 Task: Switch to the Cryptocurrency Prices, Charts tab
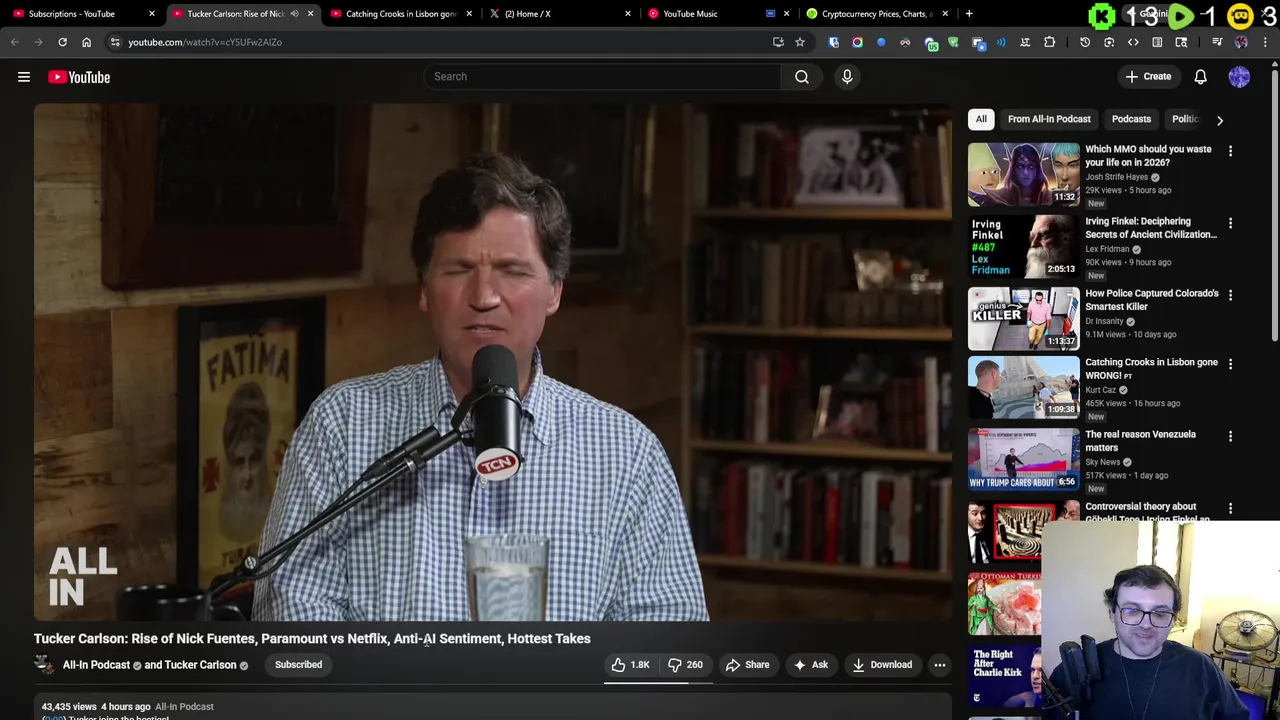click(877, 14)
